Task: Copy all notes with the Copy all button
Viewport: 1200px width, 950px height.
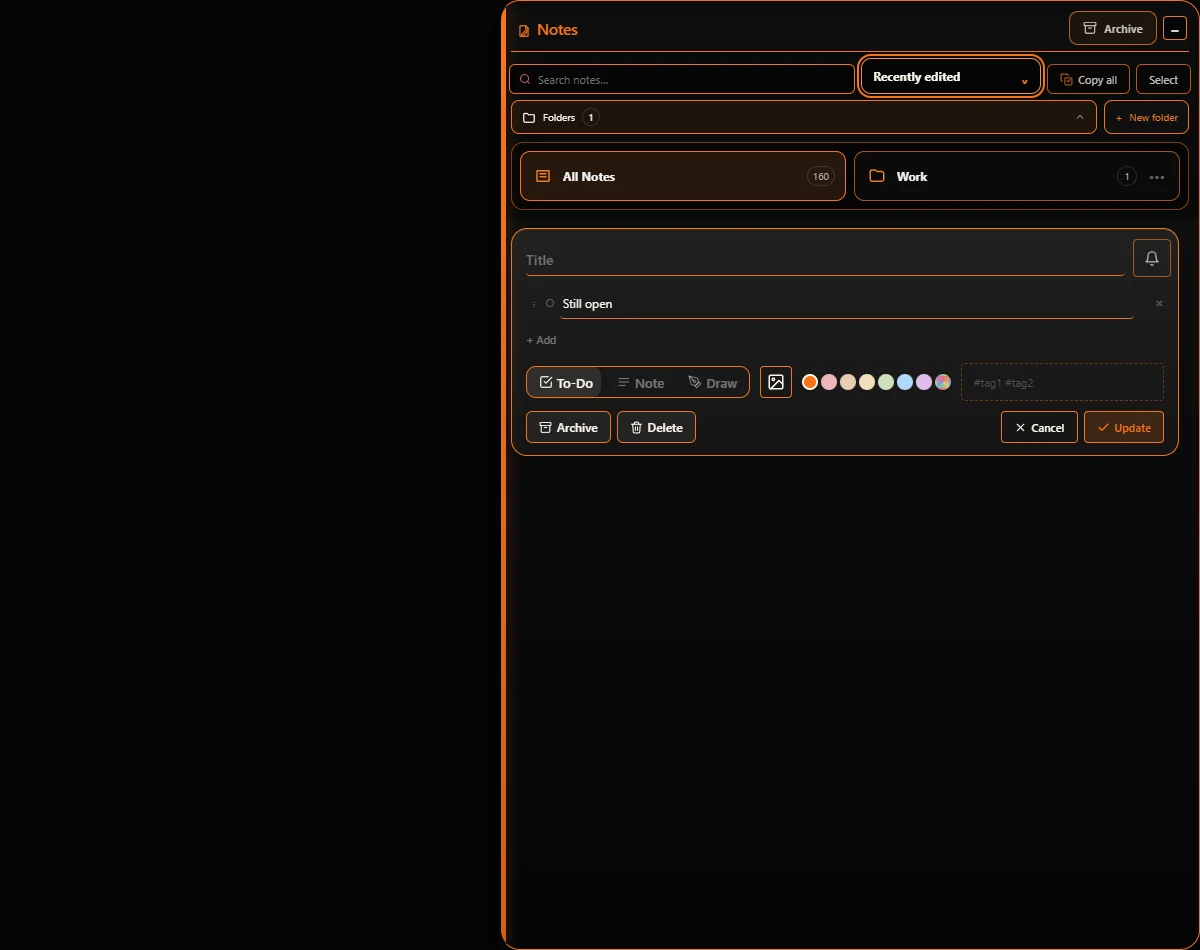Action: [x=1088, y=80]
